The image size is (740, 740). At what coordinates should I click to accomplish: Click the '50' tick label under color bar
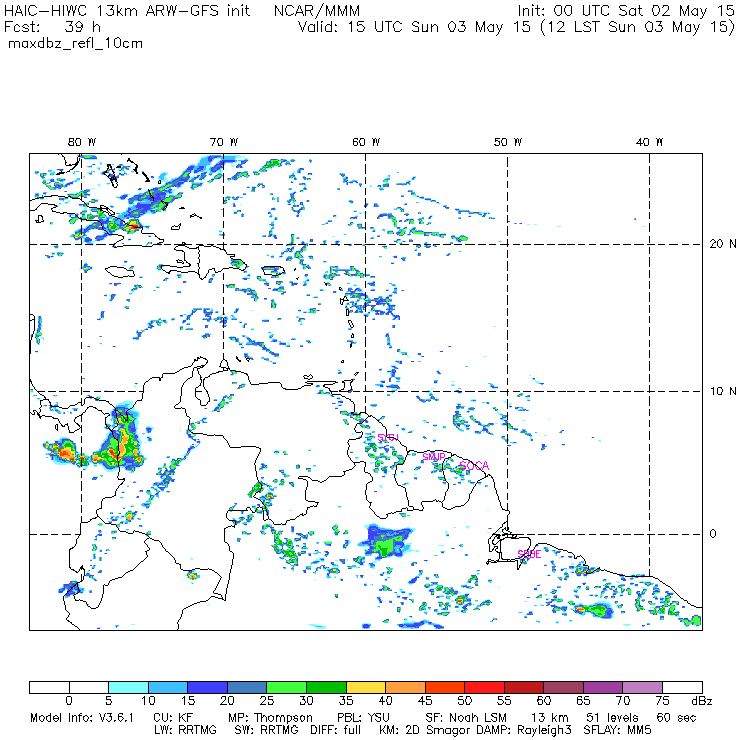(x=465, y=701)
